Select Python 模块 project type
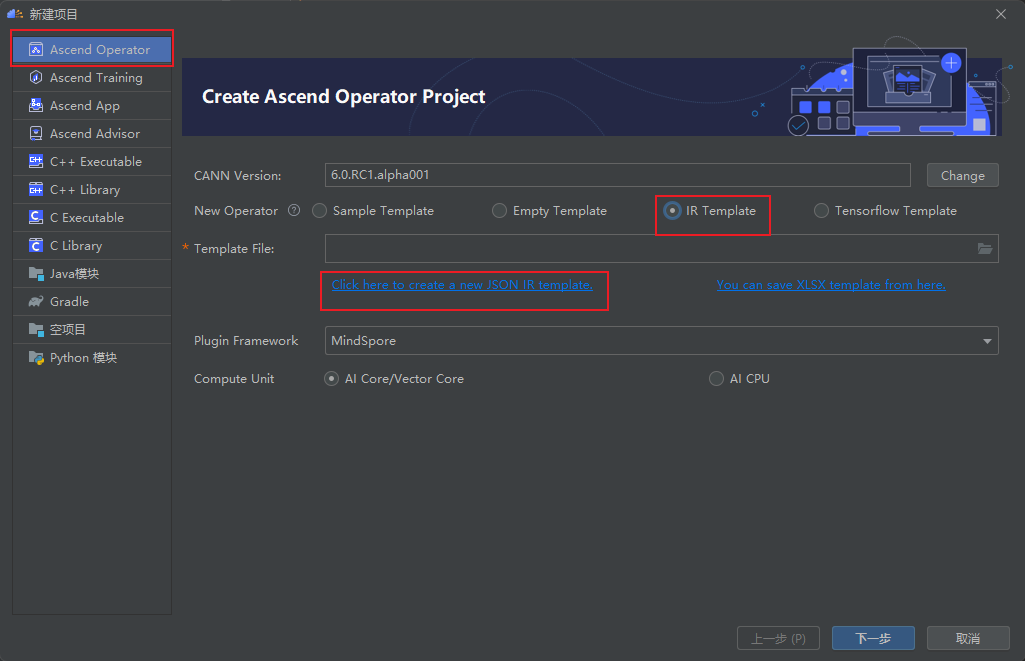The height and width of the screenshot is (661, 1025). pos(92,358)
